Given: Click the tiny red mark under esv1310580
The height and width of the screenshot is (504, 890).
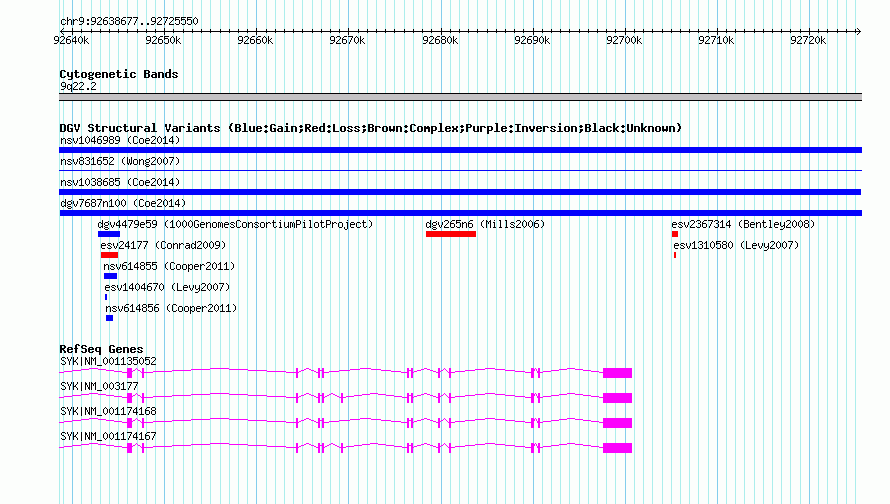Looking at the screenshot, I should tap(675, 255).
